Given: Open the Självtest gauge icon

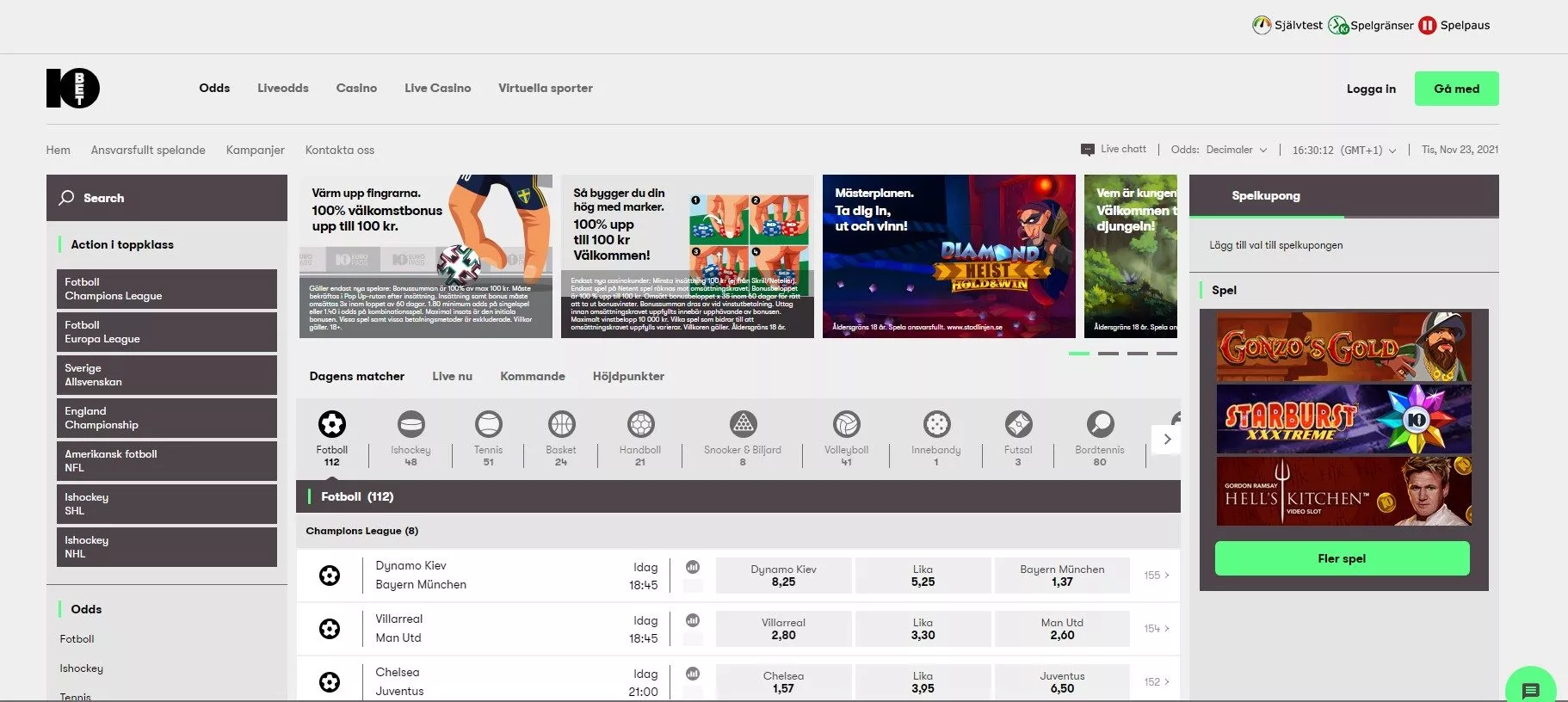Looking at the screenshot, I should 1262,25.
